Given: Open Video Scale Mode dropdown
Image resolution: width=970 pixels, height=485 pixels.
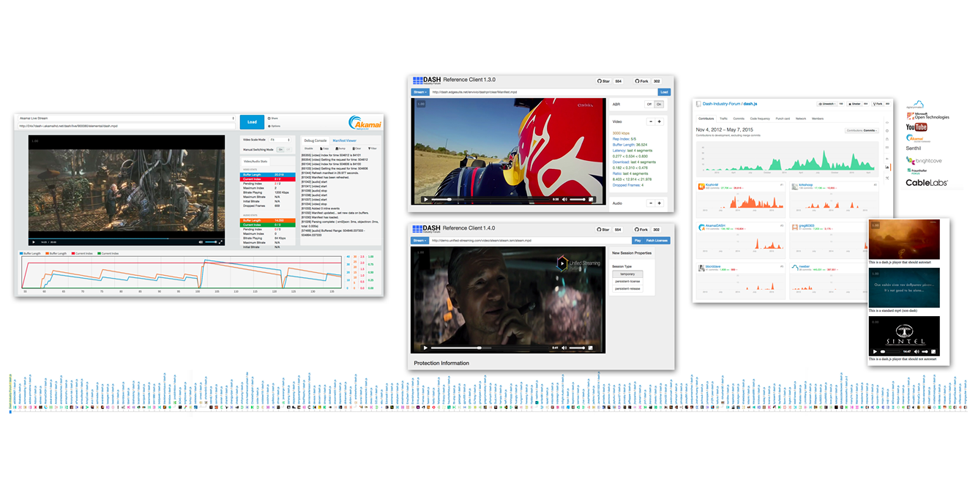Looking at the screenshot, I should 280,140.
